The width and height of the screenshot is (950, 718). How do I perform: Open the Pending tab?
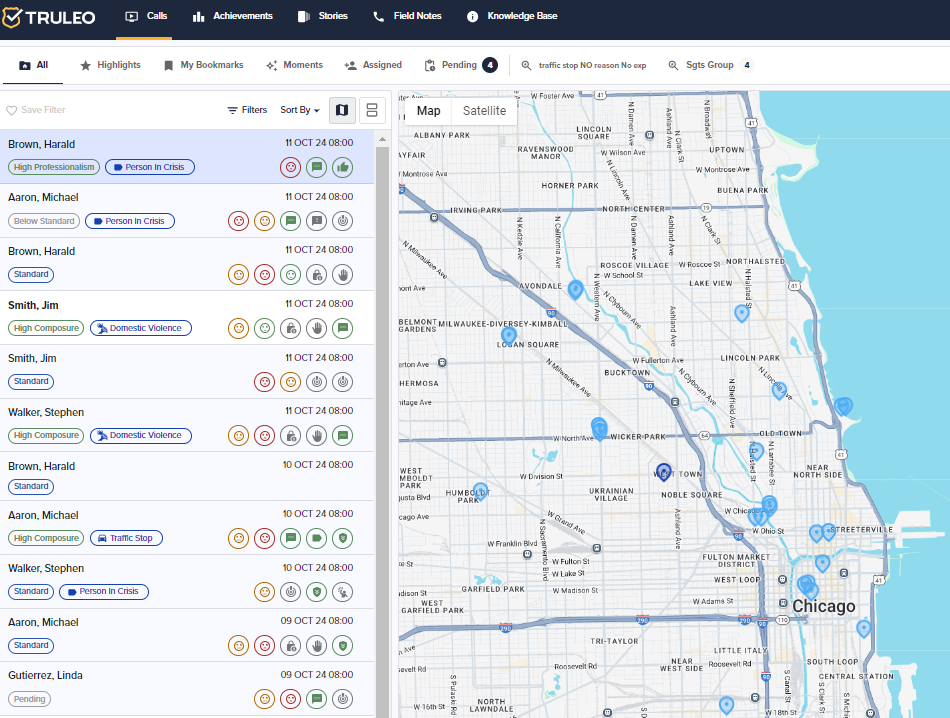pyautogui.click(x=460, y=65)
